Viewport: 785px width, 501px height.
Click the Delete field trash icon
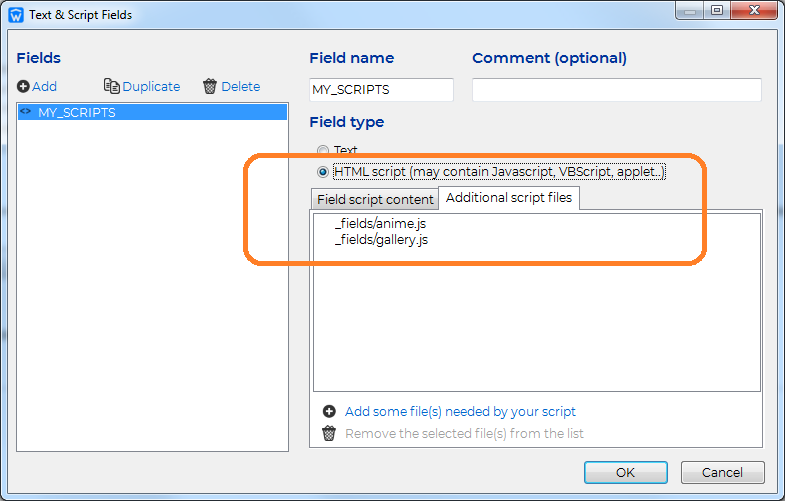click(x=210, y=86)
